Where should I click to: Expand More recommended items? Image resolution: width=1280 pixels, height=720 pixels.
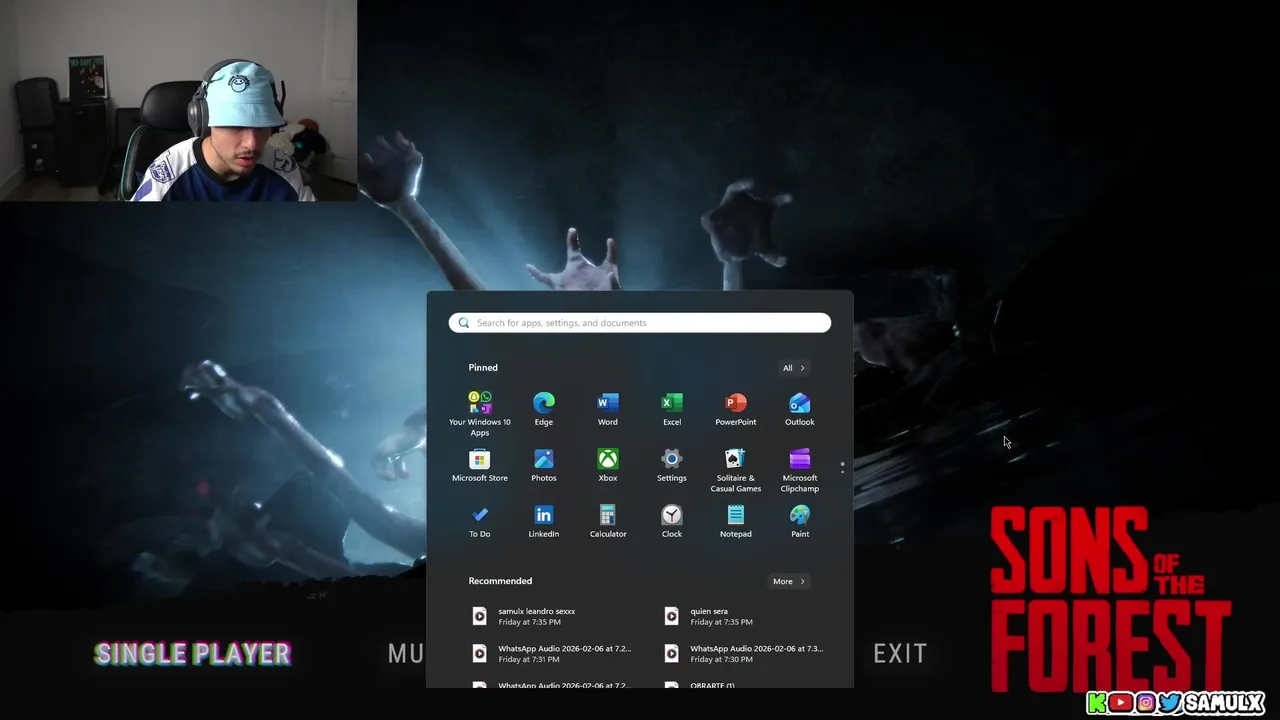tap(788, 581)
